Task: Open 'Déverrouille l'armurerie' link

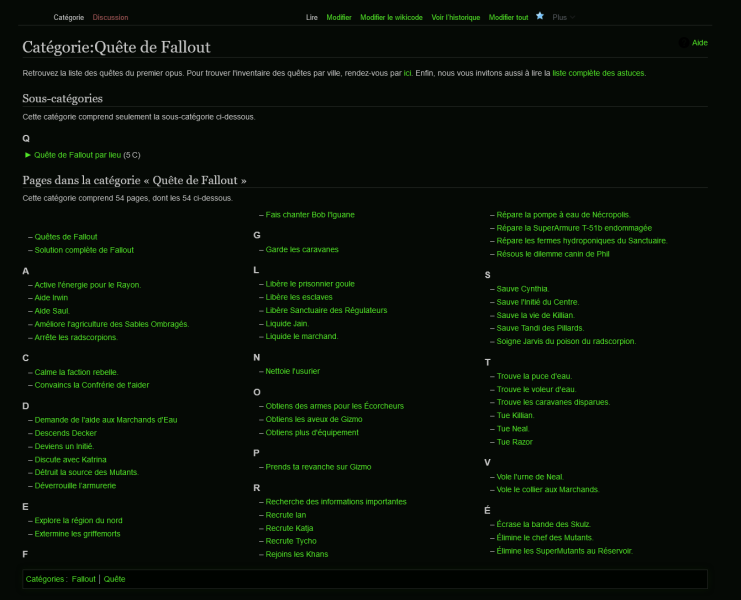Action: tap(75, 486)
